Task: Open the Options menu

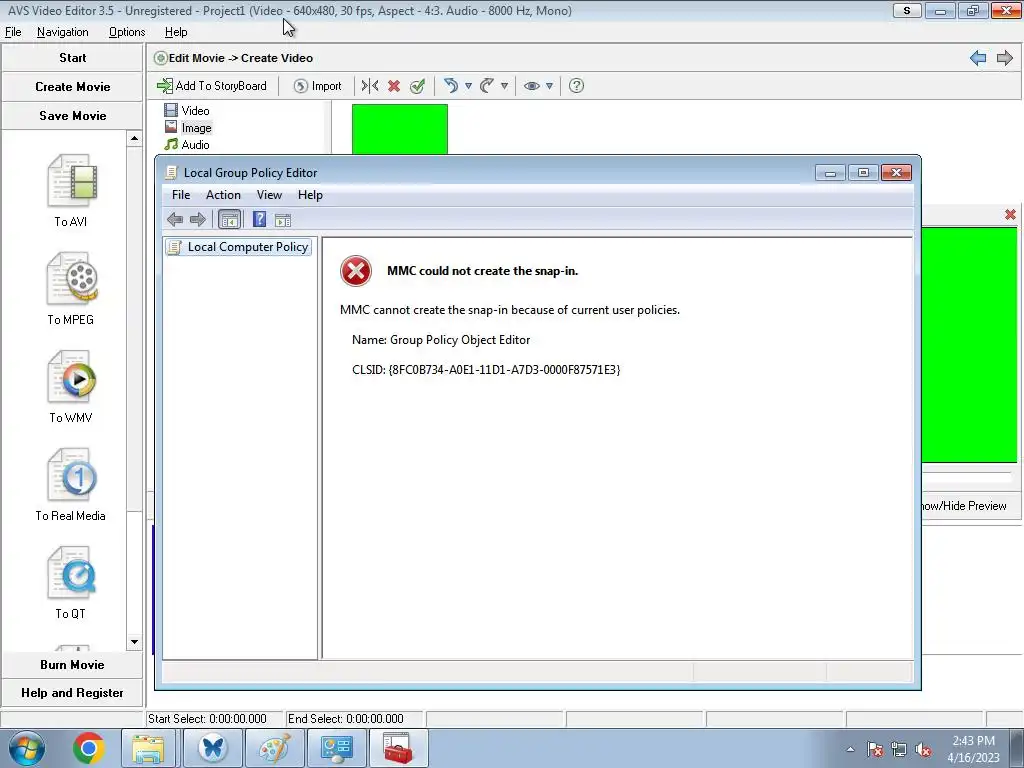Action: (127, 32)
